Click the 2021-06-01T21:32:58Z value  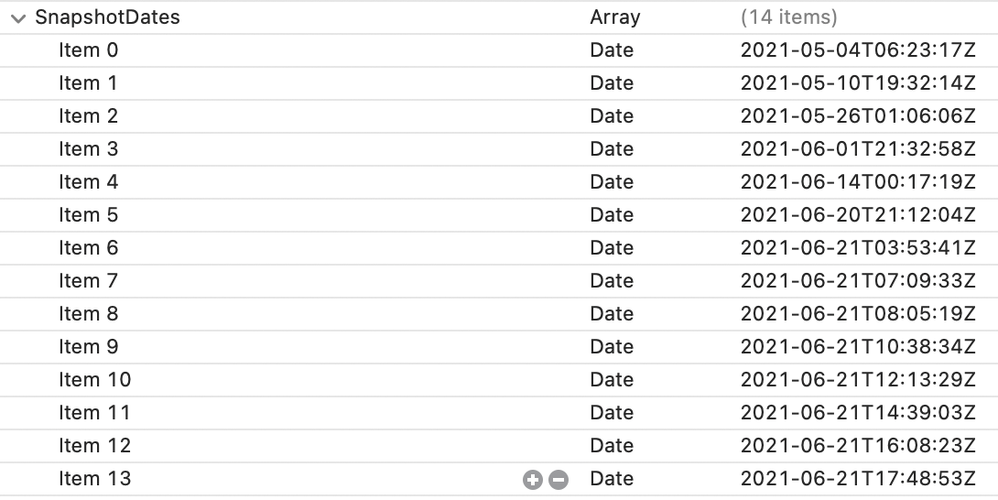858,149
